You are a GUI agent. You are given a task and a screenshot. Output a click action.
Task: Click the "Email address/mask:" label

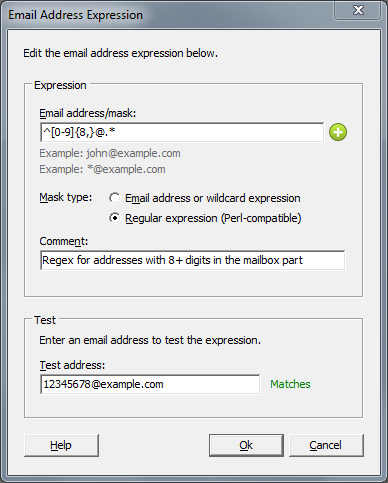pyautogui.click(x=88, y=113)
